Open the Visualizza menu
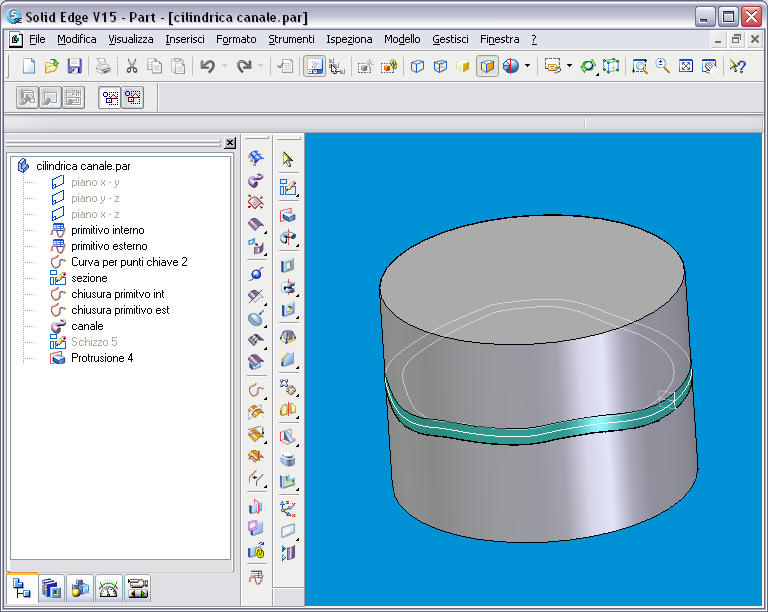 (x=131, y=39)
